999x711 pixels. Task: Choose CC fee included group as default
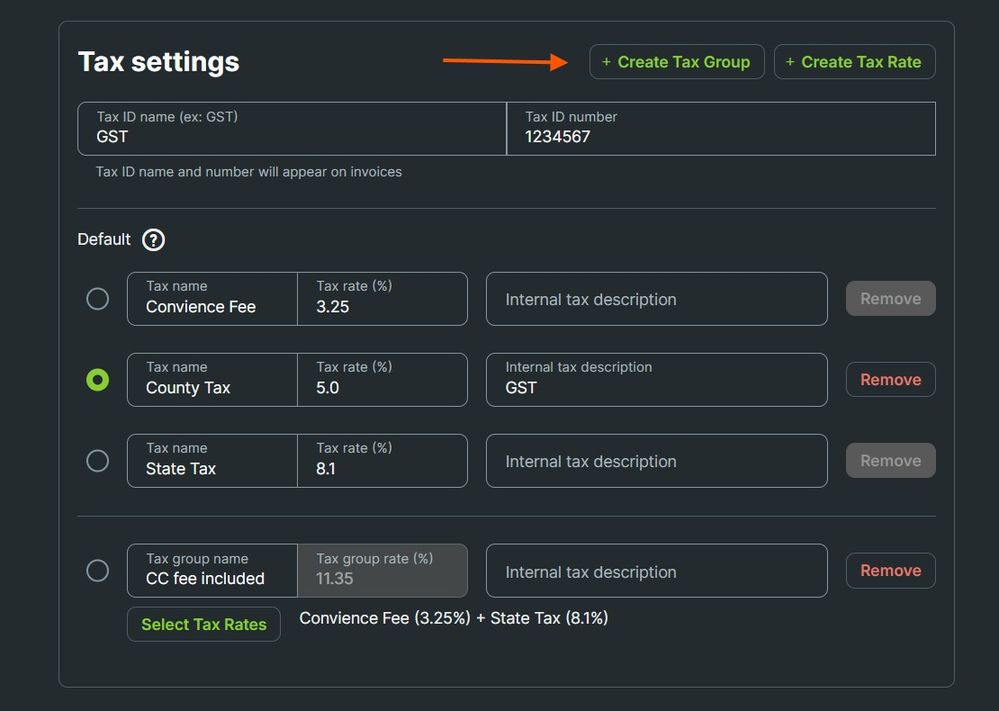coord(98,571)
